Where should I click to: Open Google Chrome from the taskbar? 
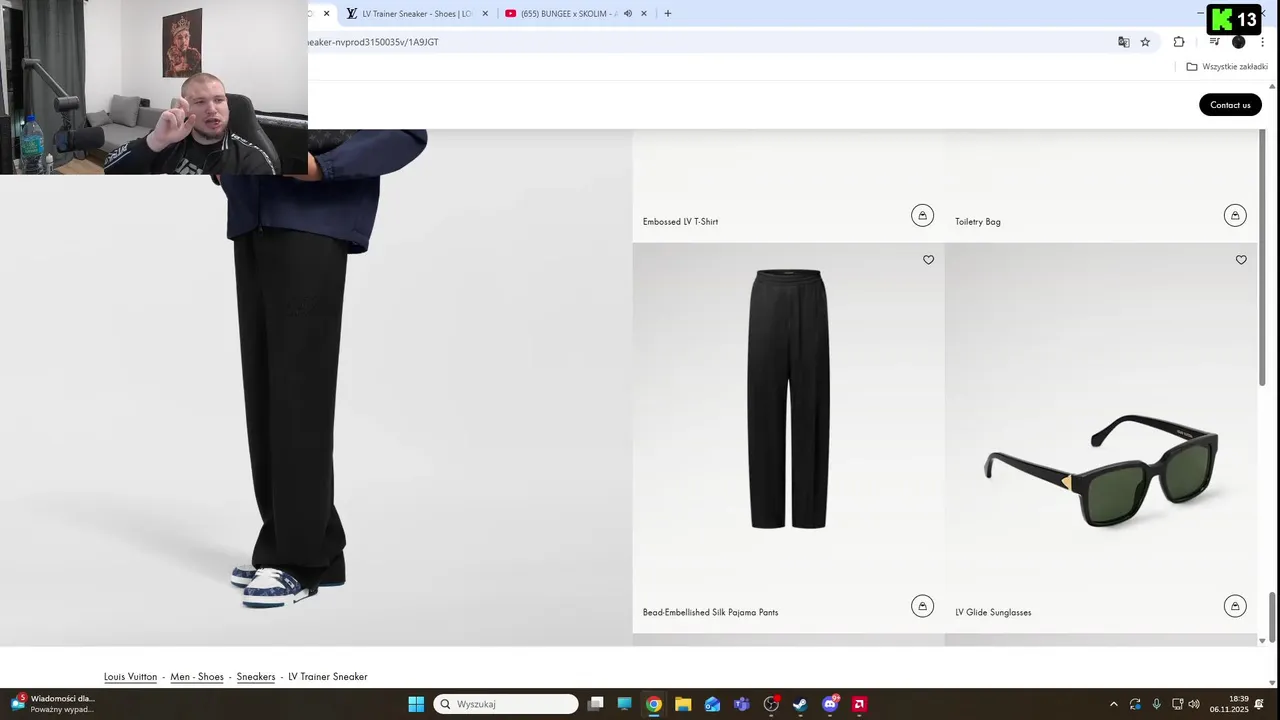653,704
